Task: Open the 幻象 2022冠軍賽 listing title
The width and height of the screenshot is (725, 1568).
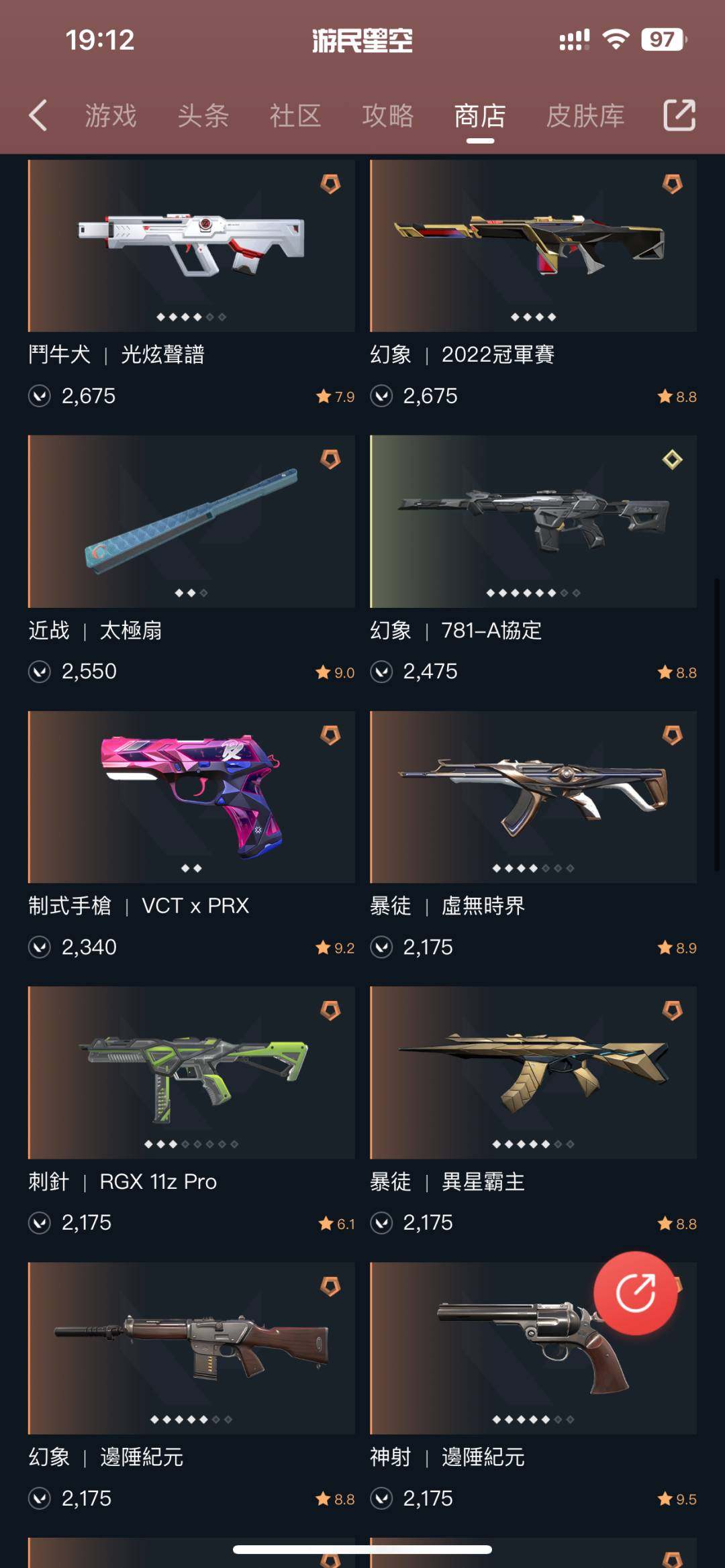Action: 463,354
